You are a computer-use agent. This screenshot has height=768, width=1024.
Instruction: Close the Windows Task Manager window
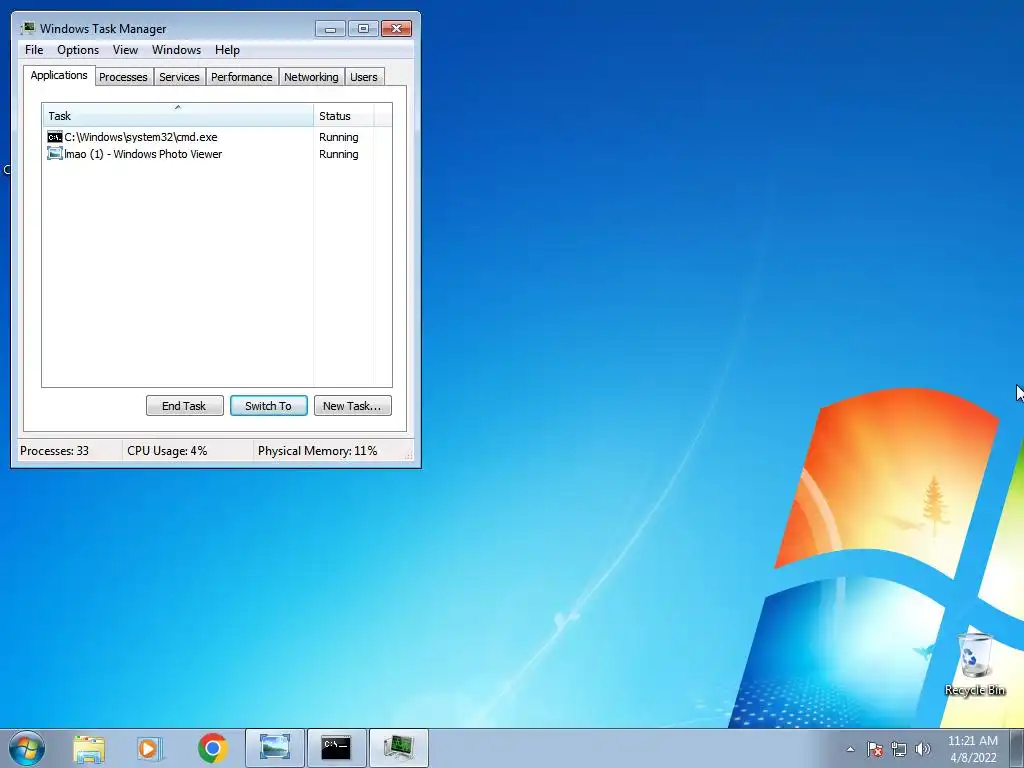396,29
